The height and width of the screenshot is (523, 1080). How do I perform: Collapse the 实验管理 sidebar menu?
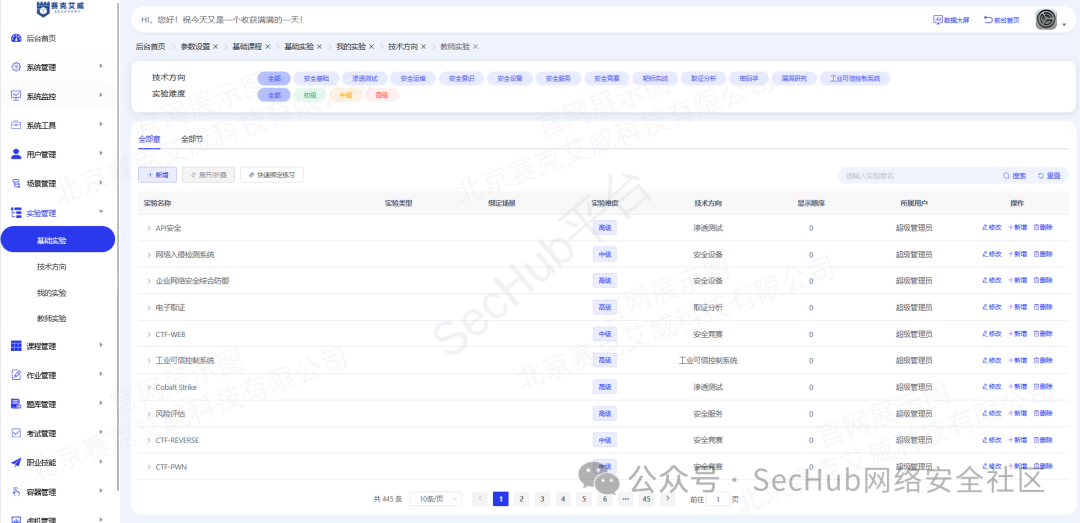point(101,212)
